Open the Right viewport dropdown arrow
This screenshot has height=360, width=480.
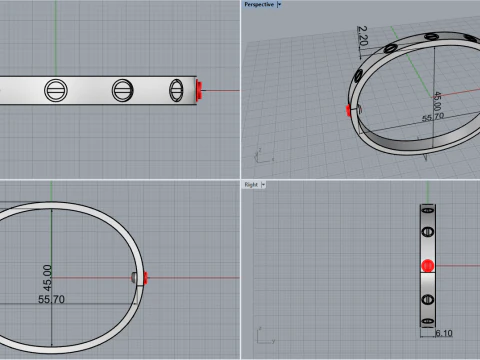(x=263, y=184)
